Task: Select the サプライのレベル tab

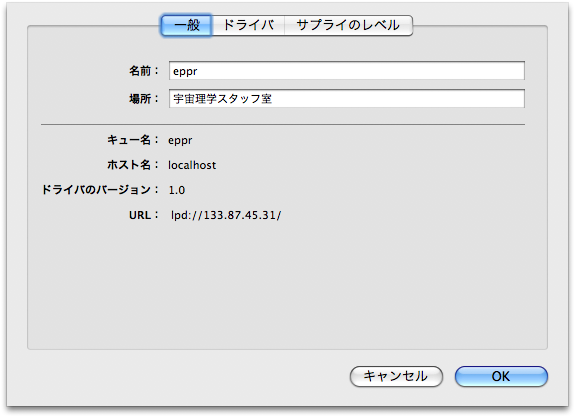Action: point(348,25)
